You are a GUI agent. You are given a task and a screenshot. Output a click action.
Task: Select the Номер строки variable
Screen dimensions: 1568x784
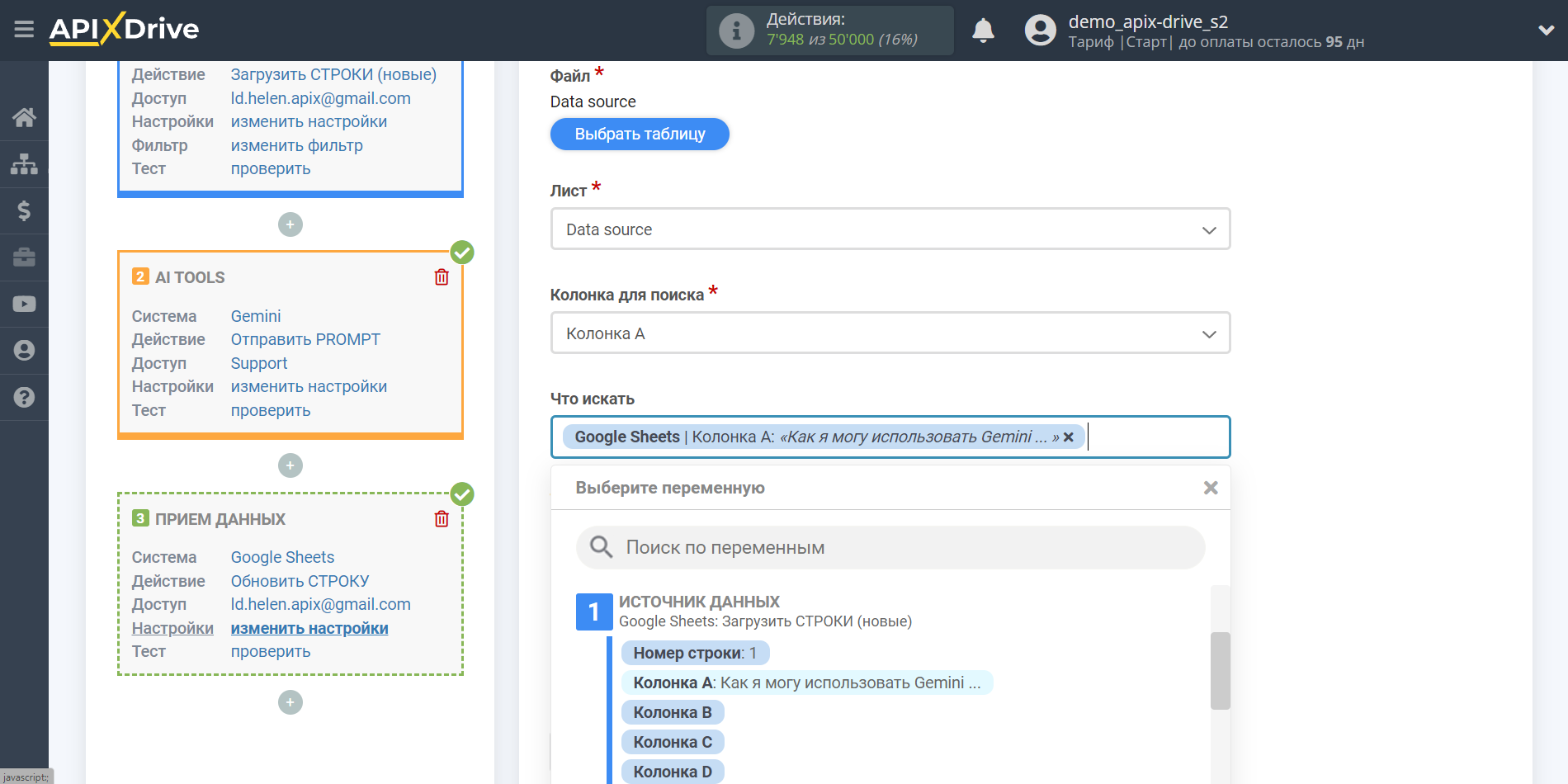(695, 653)
